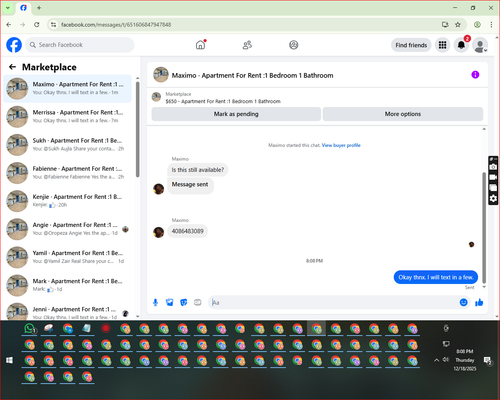500x400 pixels.
Task: Go back in browser
Action: tap(9, 25)
